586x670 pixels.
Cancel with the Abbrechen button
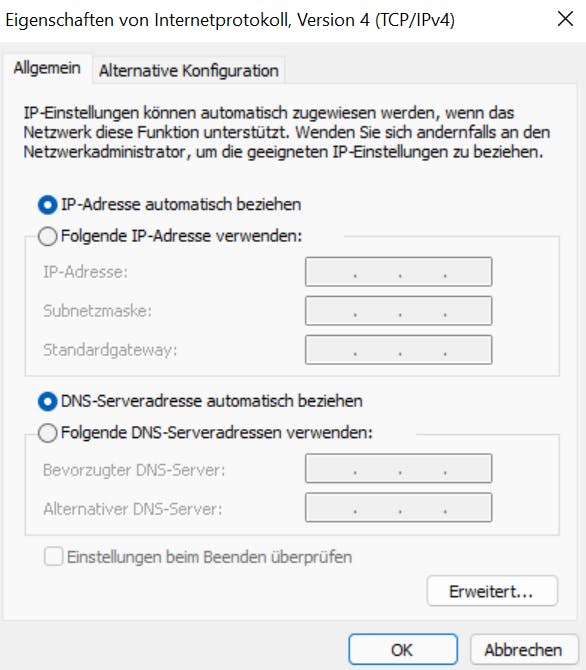click(x=523, y=649)
